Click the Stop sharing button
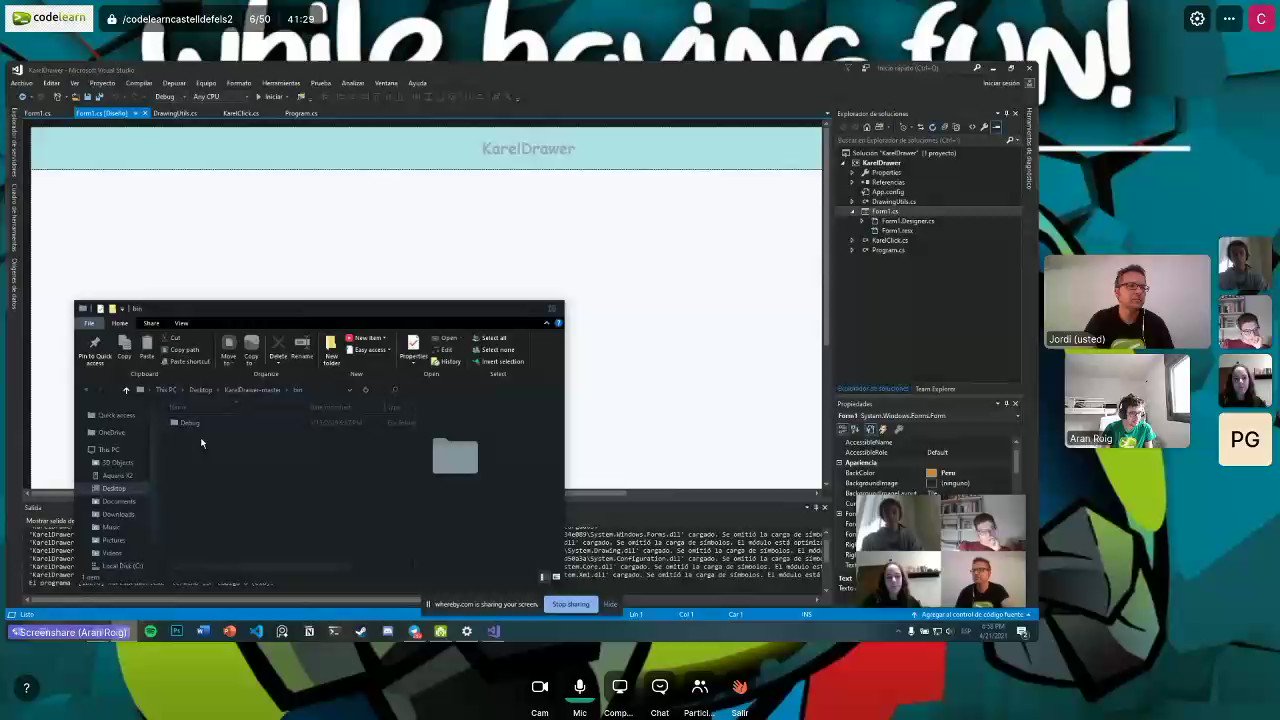This screenshot has width=1280, height=720. (570, 604)
